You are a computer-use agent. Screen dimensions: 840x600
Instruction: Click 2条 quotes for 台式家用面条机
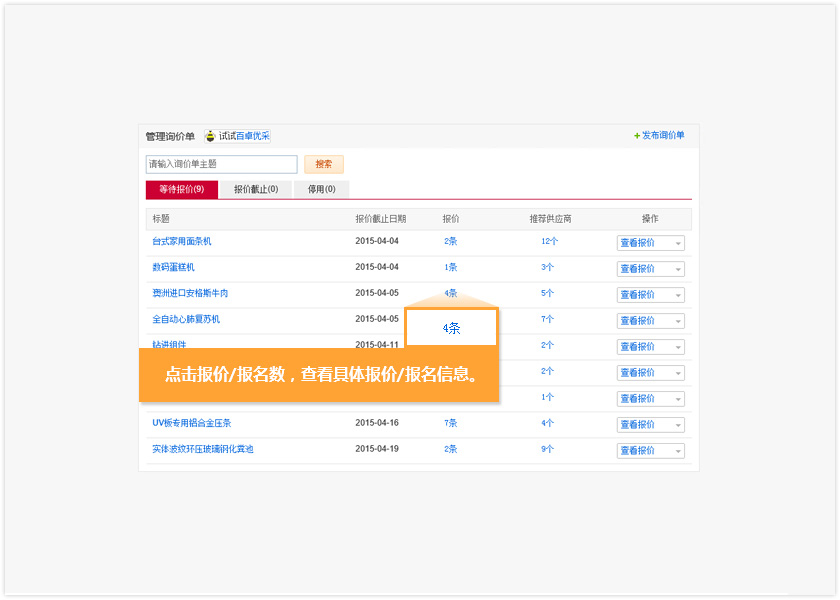tap(451, 241)
